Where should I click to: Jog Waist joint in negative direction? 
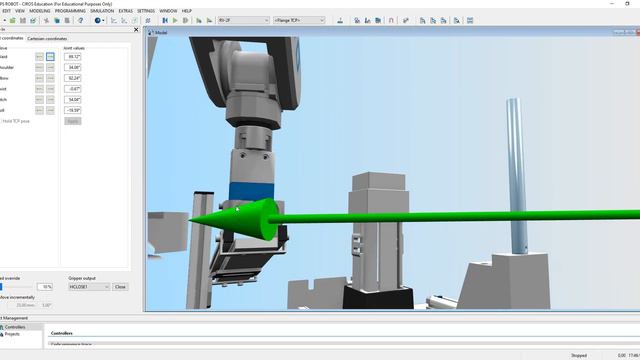pyautogui.click(x=39, y=57)
